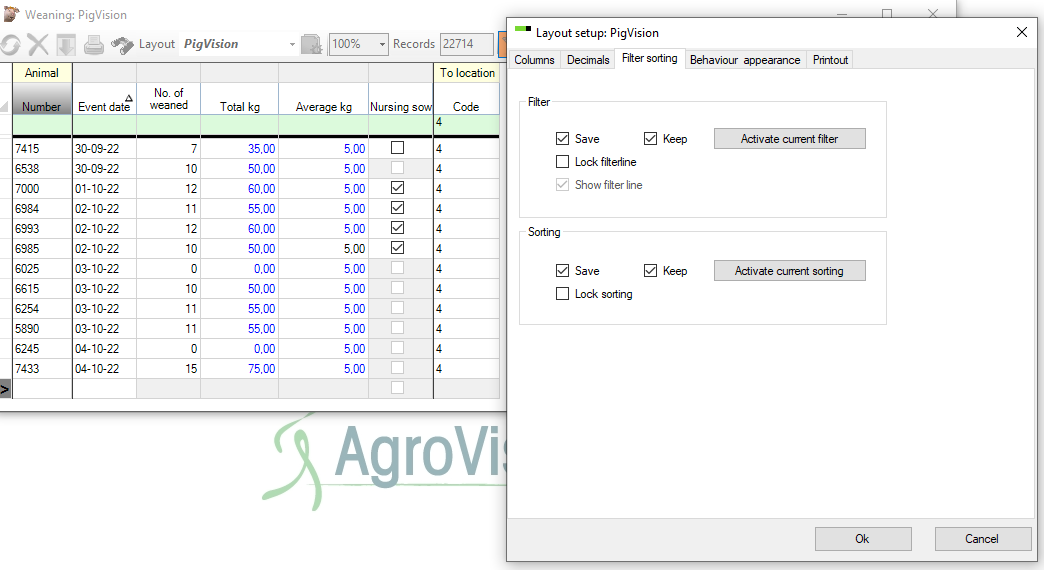Select animal number 7415 cell
Viewport: 1044px width, 570px height.
(x=41, y=148)
